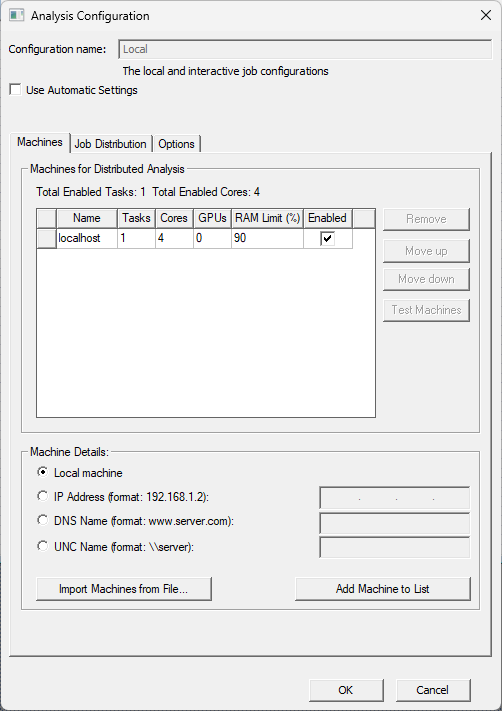
Task: Select the Local machine radio button
Action: tap(43, 472)
